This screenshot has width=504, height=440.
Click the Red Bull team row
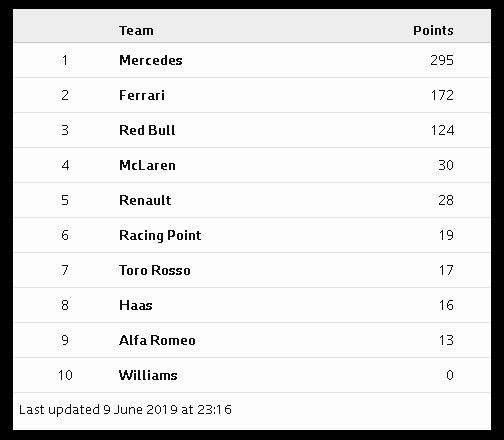click(252, 130)
